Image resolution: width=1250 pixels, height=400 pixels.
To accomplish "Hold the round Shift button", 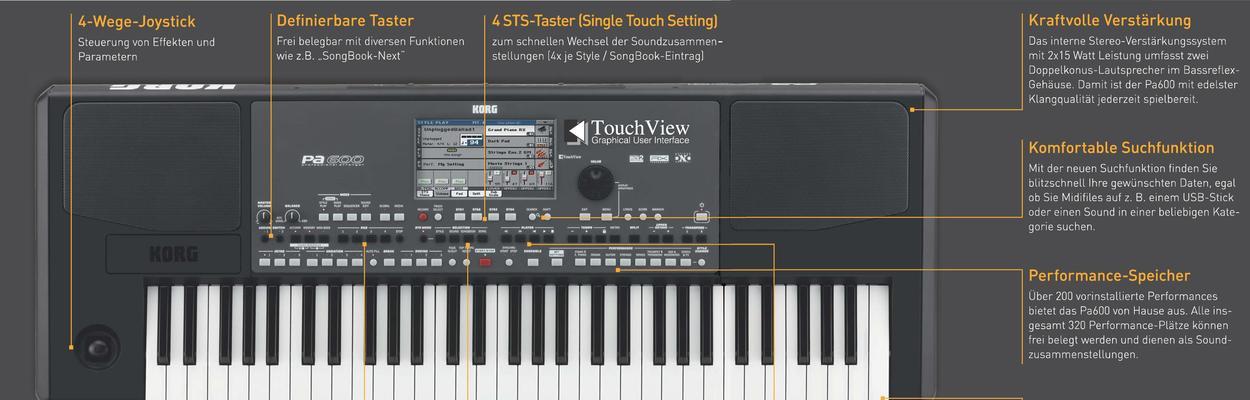I will click(547, 217).
